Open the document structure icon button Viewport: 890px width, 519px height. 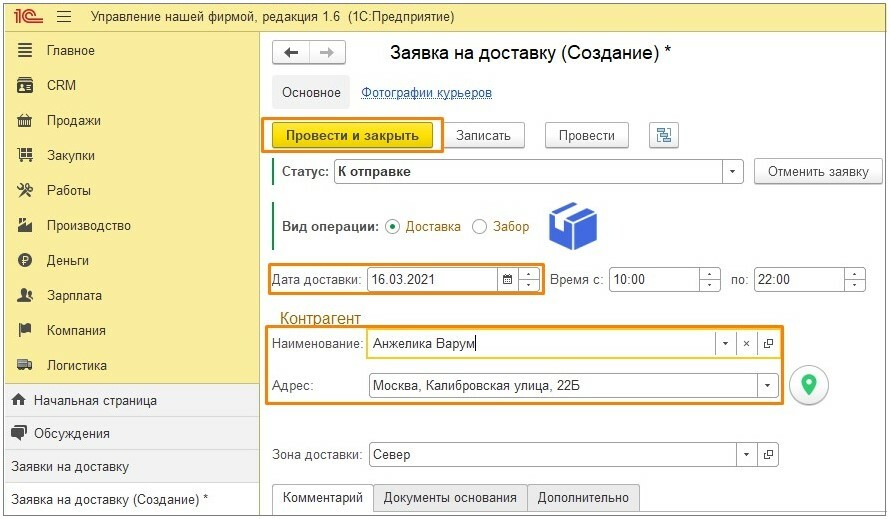[x=664, y=135]
